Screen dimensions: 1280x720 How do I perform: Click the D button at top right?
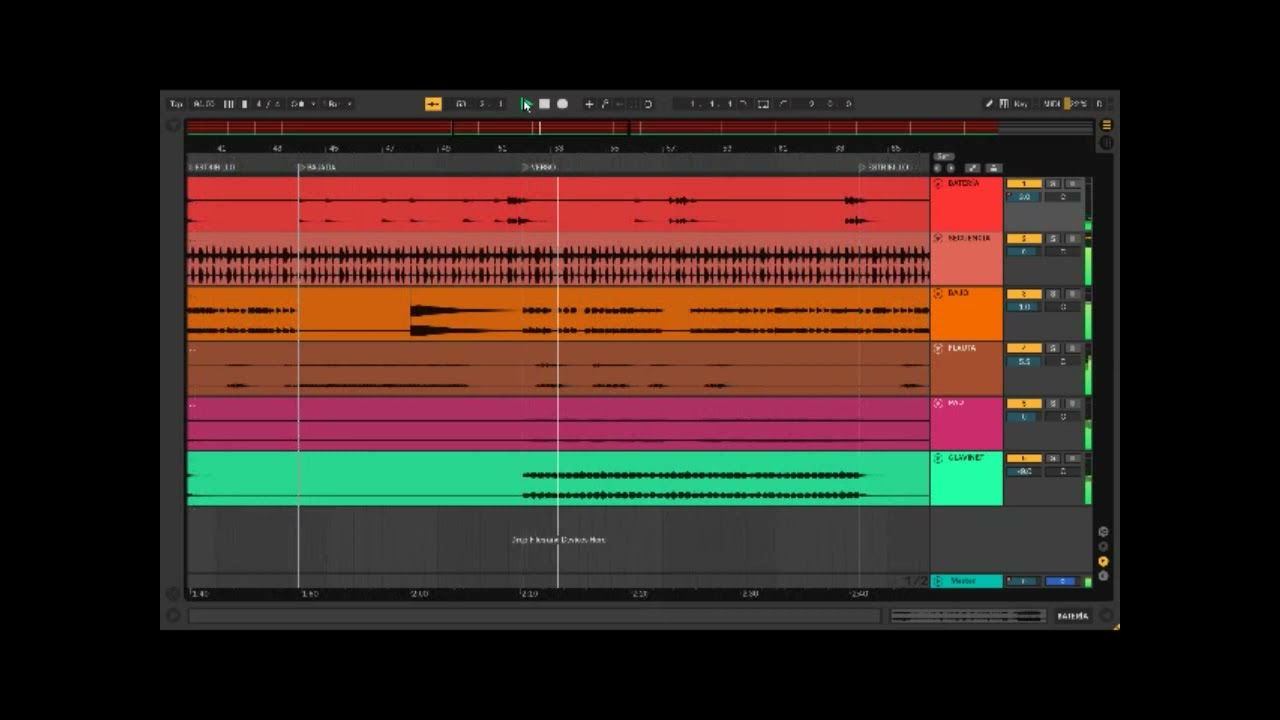(1099, 104)
